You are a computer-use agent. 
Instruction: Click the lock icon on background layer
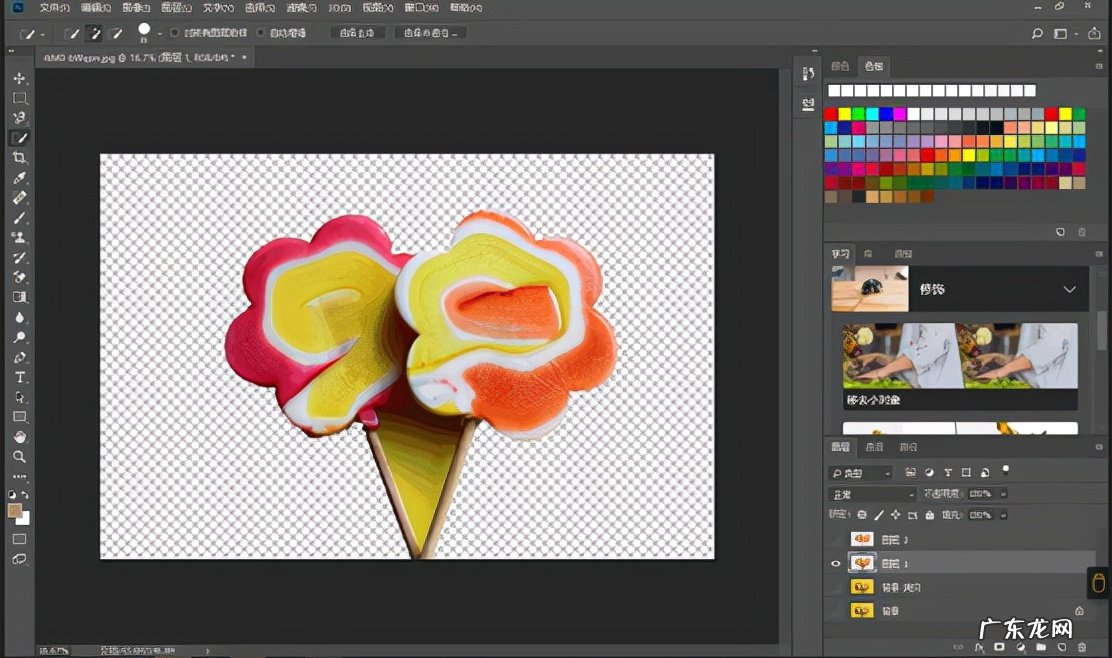pyautogui.click(x=1079, y=610)
